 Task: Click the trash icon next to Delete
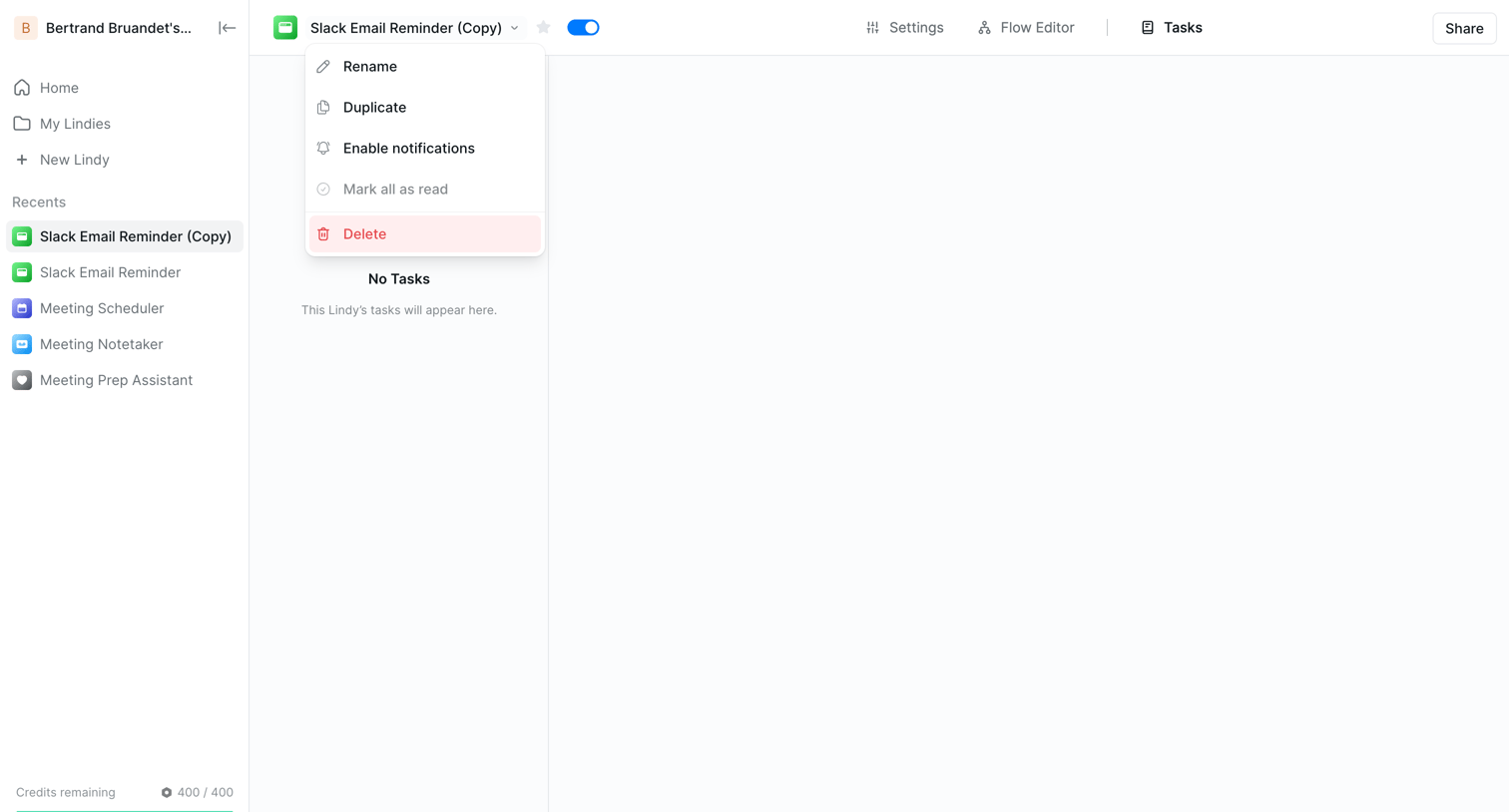tap(323, 234)
